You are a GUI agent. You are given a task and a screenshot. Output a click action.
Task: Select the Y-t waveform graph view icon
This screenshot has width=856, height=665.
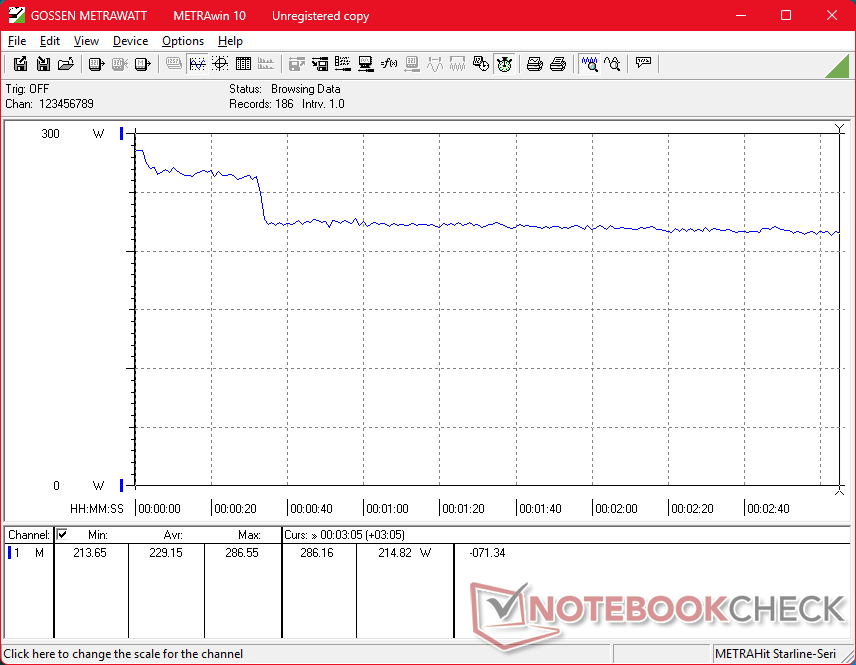click(197, 64)
